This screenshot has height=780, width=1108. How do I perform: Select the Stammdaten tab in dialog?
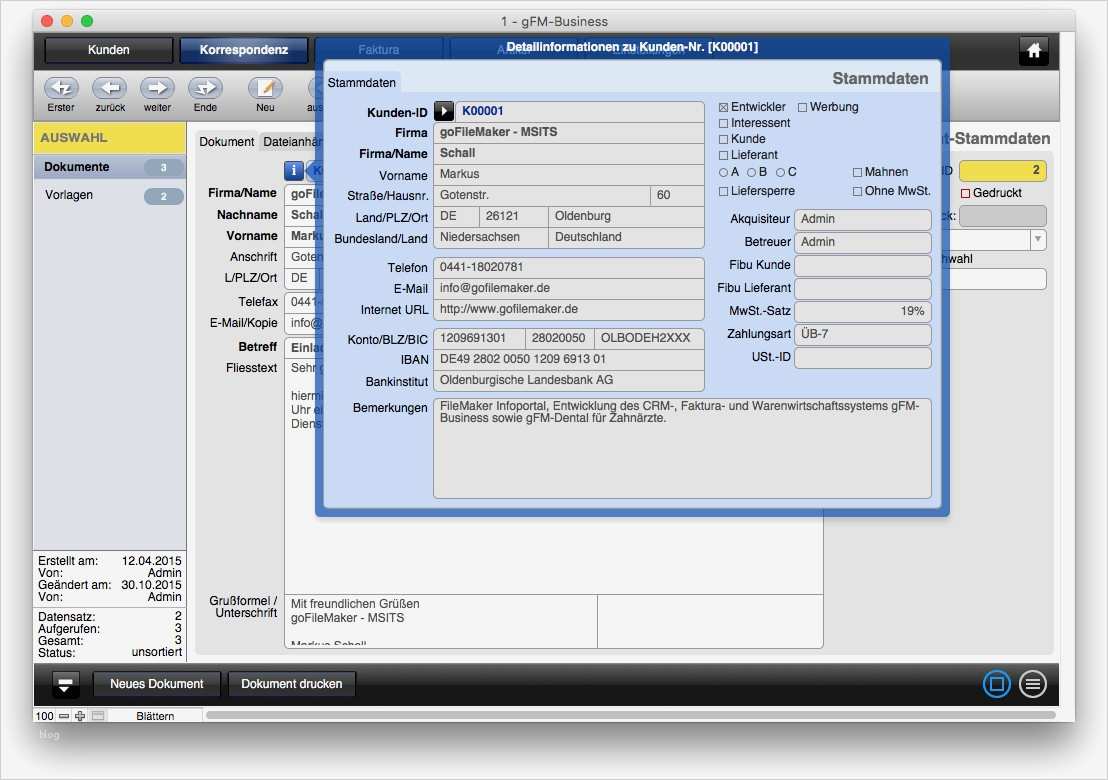click(362, 83)
